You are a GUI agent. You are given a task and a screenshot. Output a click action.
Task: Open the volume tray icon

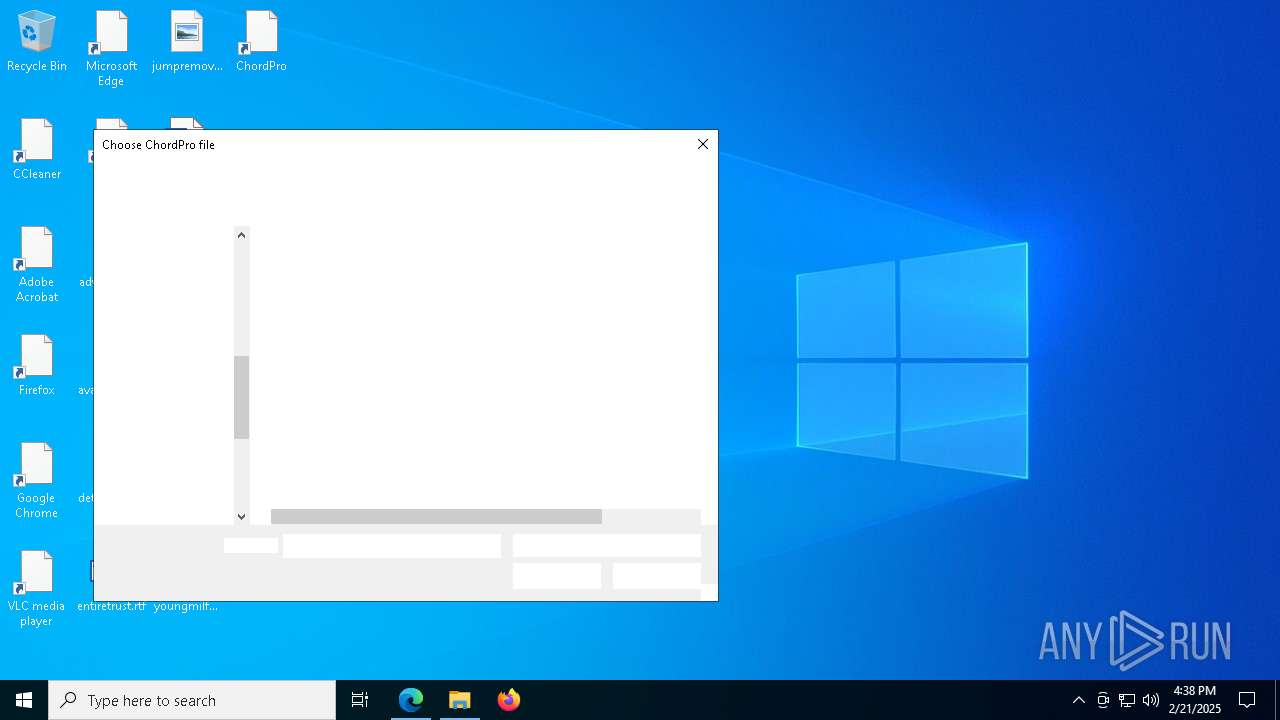[1151, 700]
